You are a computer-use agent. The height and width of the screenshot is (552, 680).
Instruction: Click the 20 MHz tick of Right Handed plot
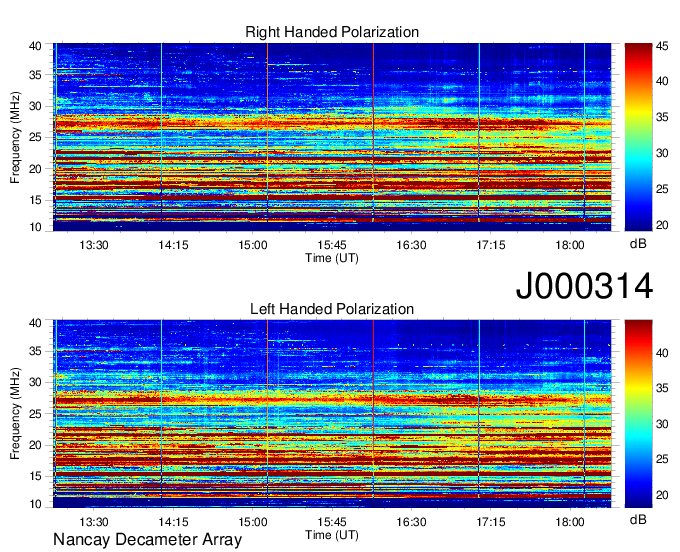coord(35,169)
